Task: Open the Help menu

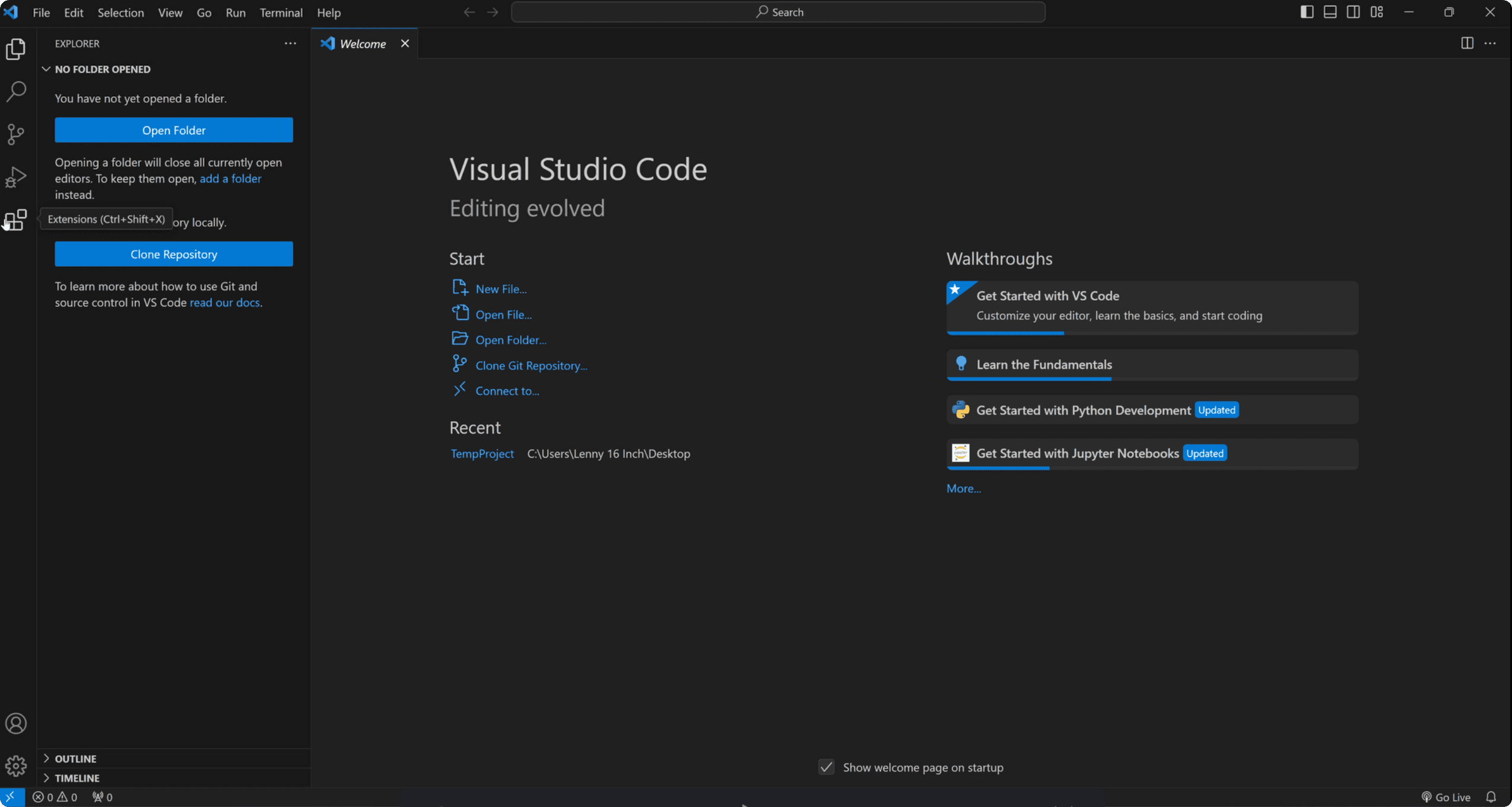Action: 329,12
